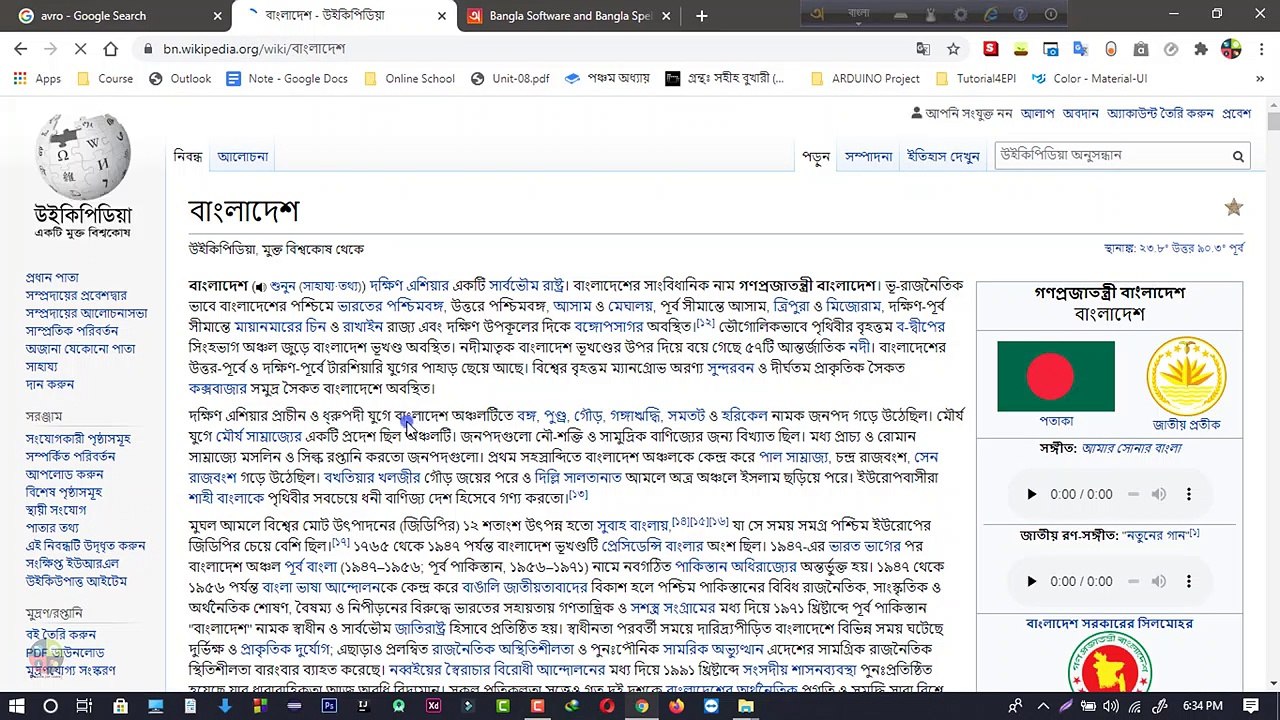The image size is (1280, 720).
Task: Open প্রধান পাতা sidebar link
Action: coord(52,277)
